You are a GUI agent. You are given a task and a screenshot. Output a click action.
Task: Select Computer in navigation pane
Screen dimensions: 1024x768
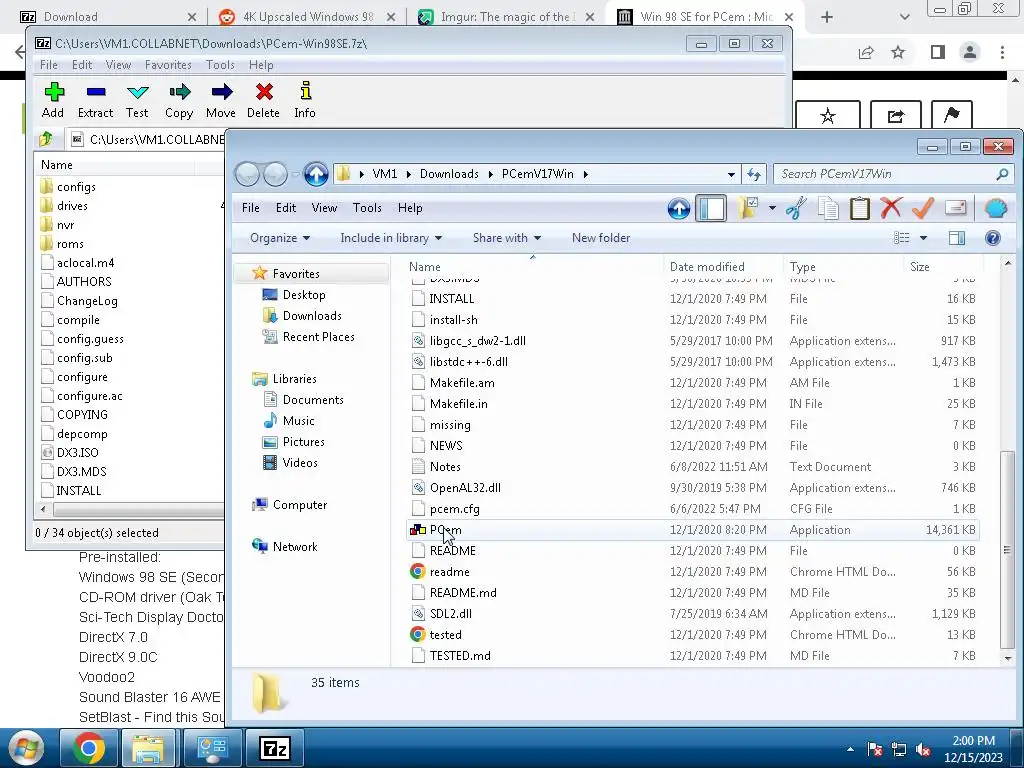coord(300,505)
